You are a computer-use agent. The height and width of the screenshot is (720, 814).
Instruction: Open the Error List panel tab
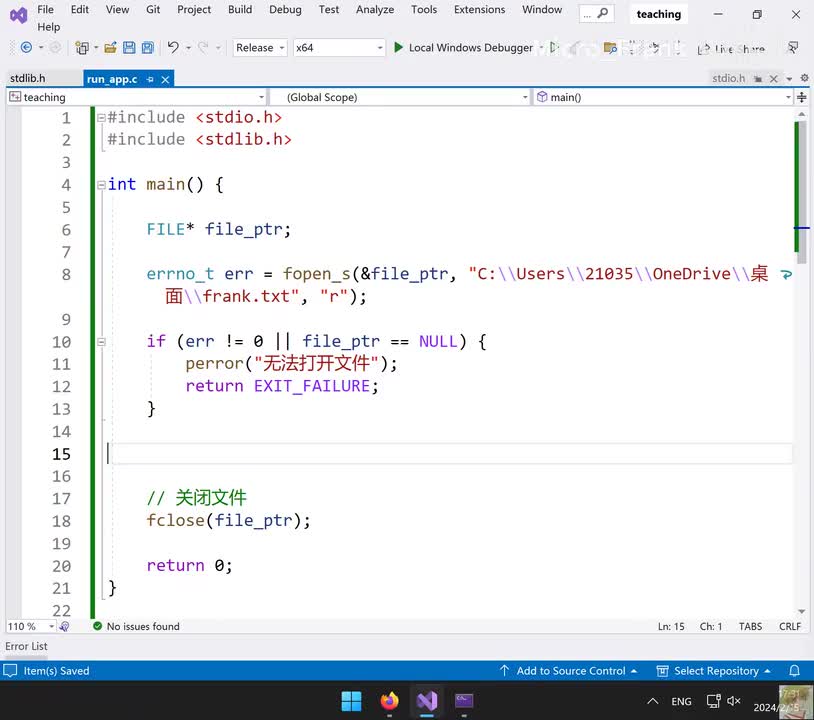[x=26, y=646]
